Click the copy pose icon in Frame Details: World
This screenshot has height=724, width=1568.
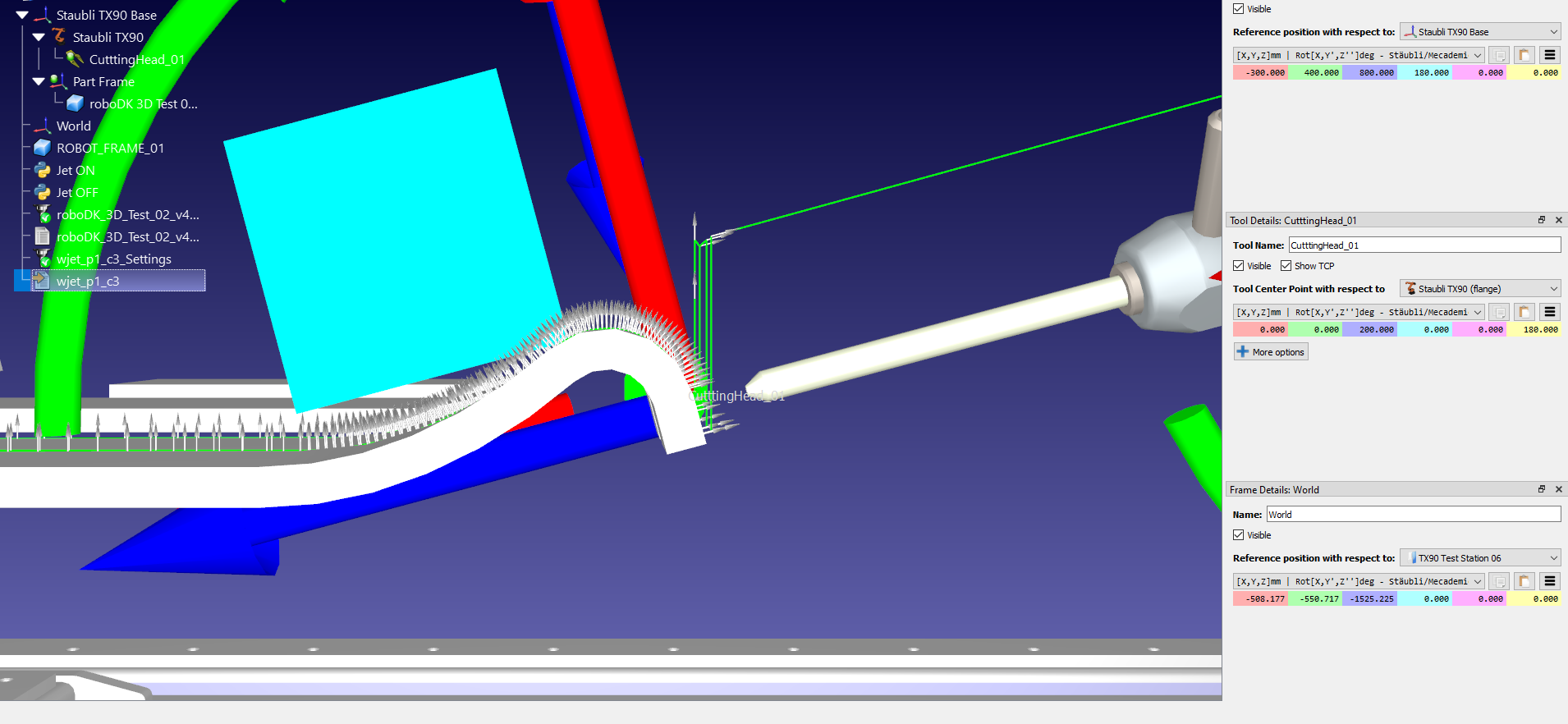click(x=1499, y=581)
